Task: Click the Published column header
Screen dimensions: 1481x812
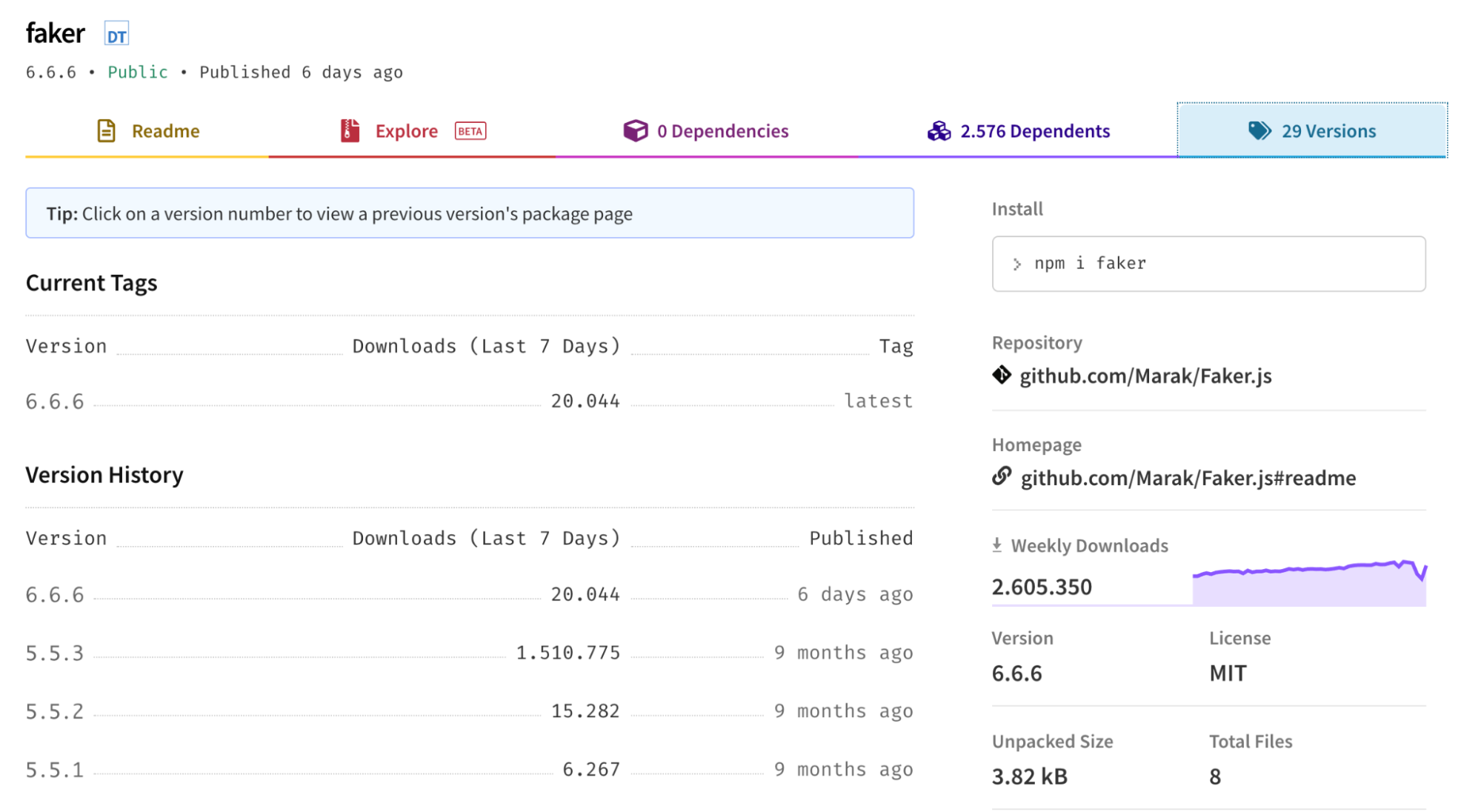Action: click(861, 538)
